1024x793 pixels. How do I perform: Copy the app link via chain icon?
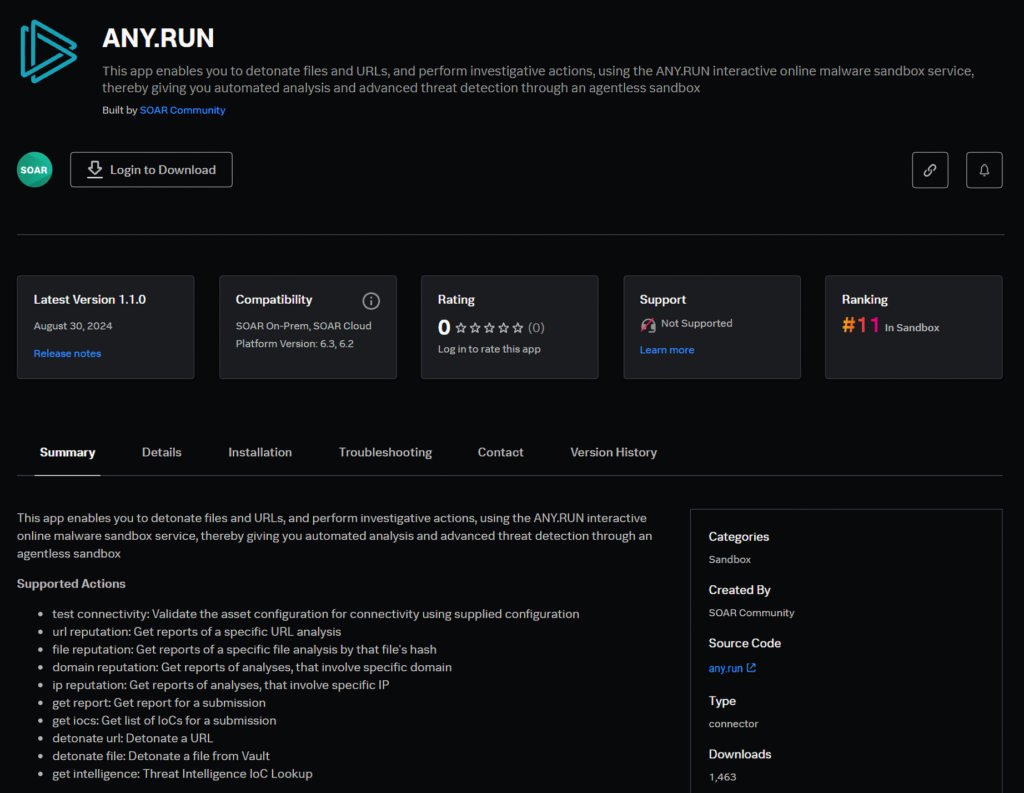coord(929,170)
